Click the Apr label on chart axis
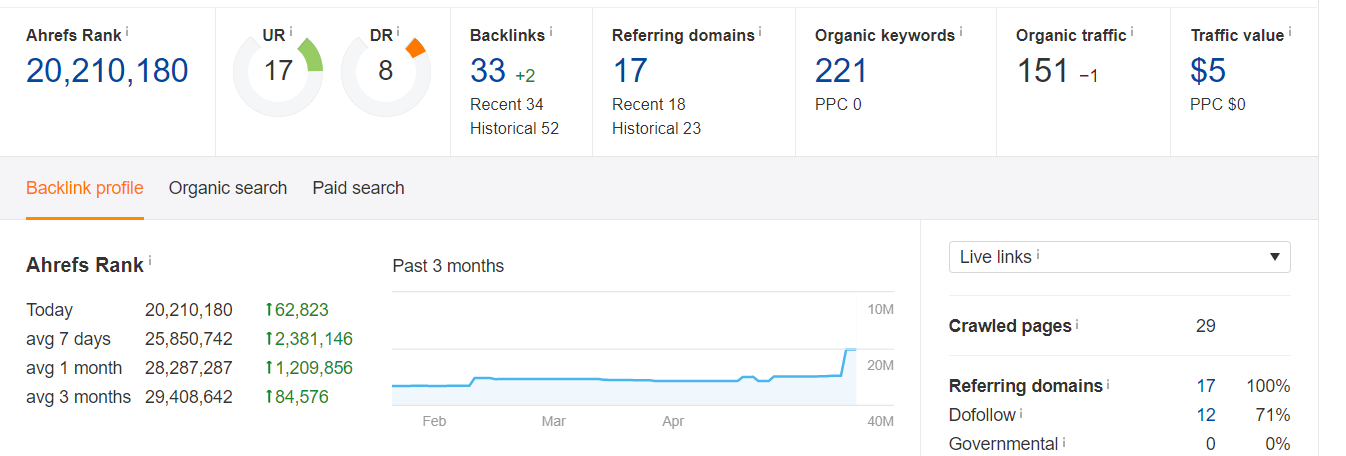The width and height of the screenshot is (1346, 456). pyautogui.click(x=673, y=421)
